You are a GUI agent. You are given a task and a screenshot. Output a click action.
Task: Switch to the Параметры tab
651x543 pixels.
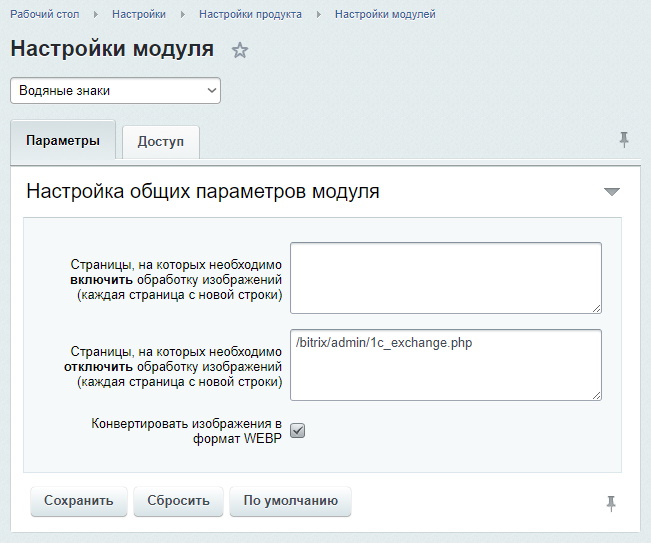[x=63, y=141]
